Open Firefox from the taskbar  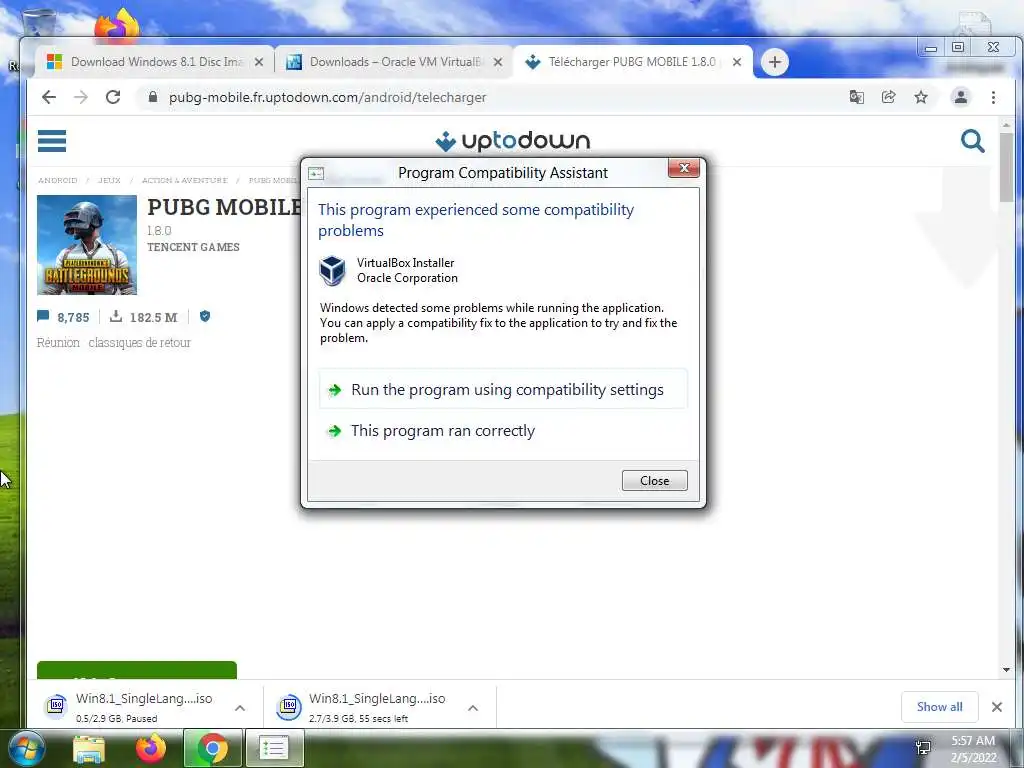pos(151,748)
